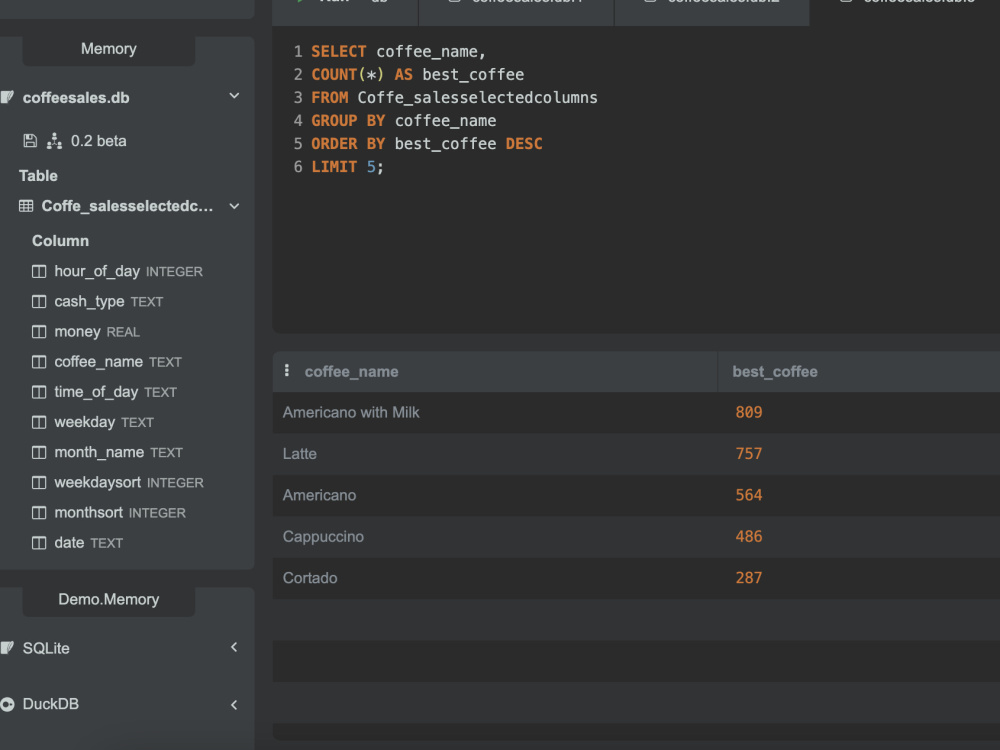Collapse the Coffe_salesselectedc... table chevron
Viewport: 1000px width, 750px height.
click(x=234, y=207)
